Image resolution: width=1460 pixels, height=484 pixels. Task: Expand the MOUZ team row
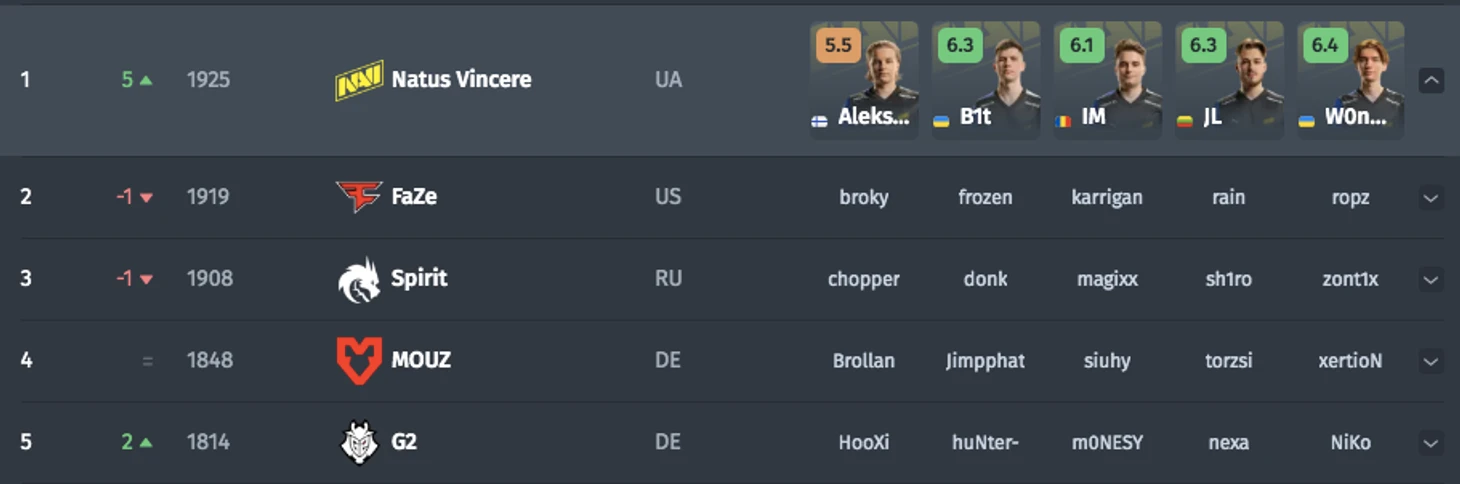(1431, 361)
